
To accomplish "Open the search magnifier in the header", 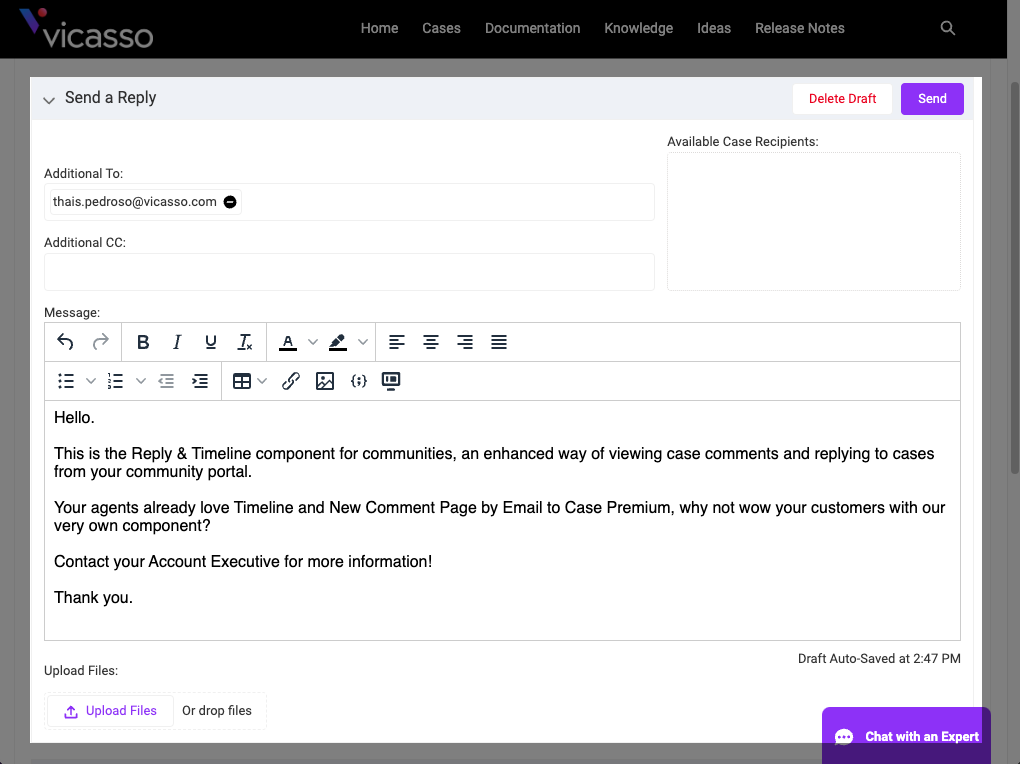I will (948, 28).
